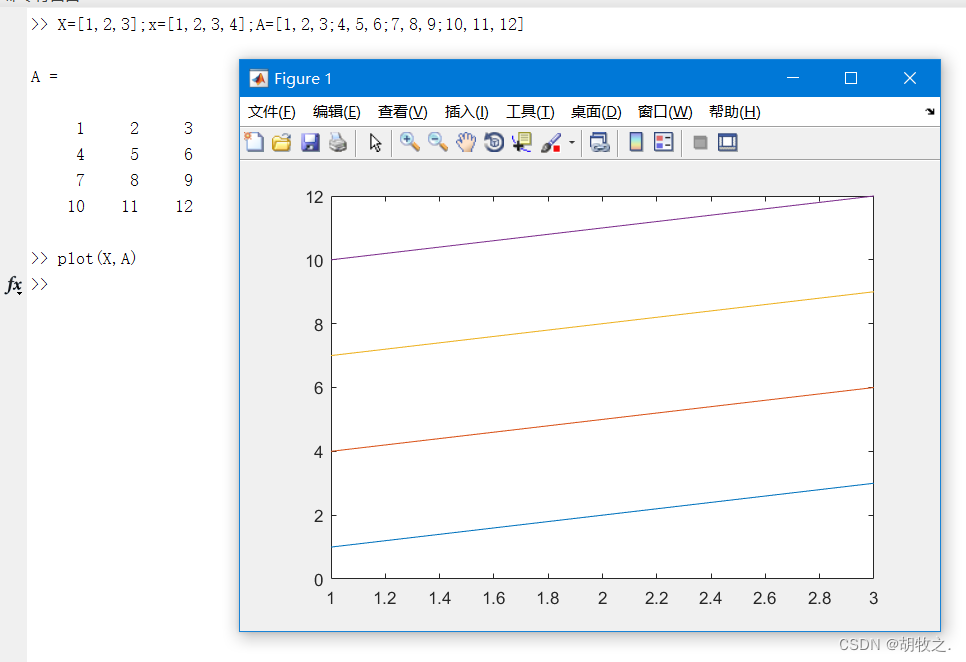966x662 pixels.
Task: Click the MATLAB logo in Figure 1 title bar
Action: click(x=258, y=78)
